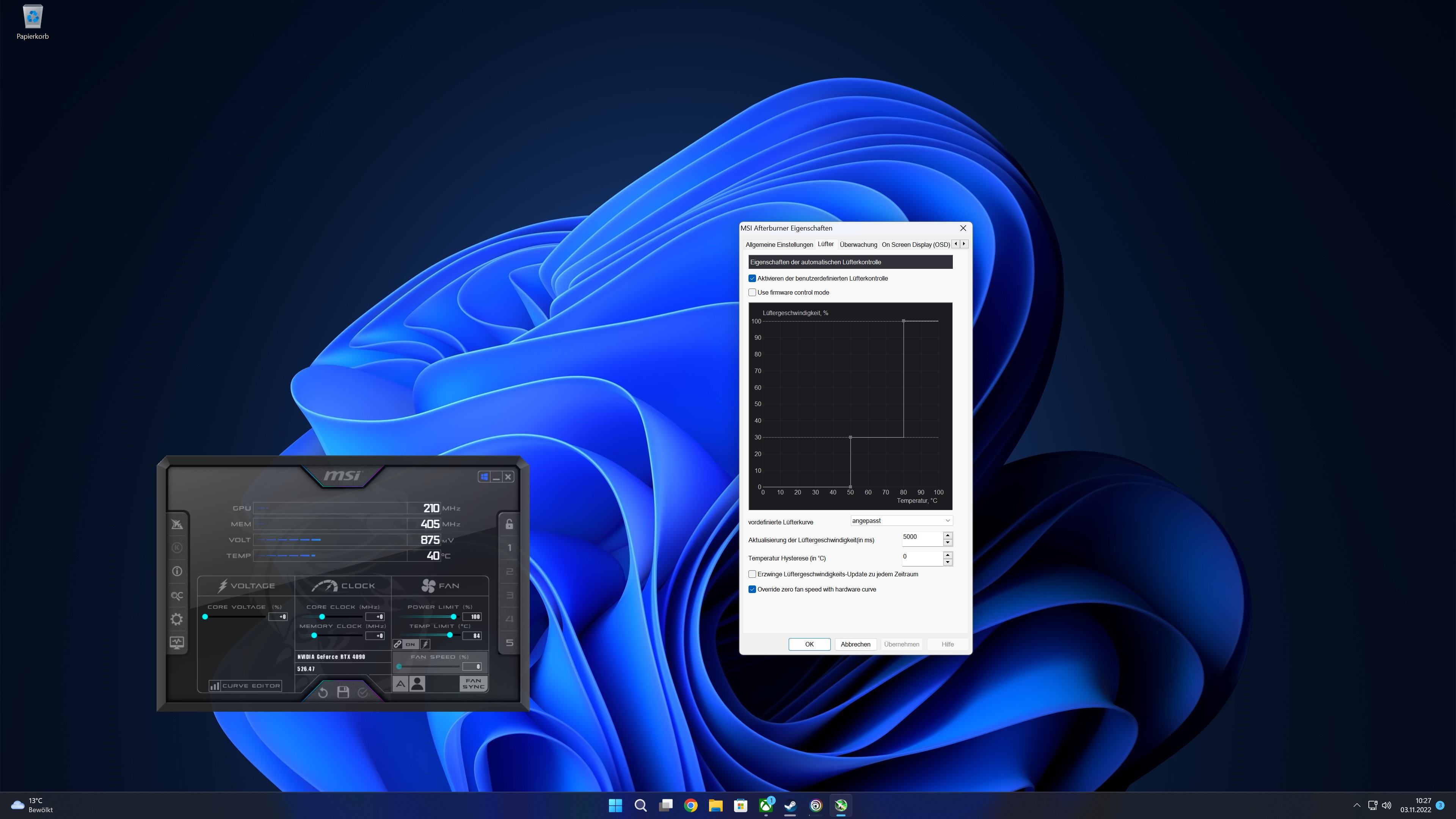The width and height of the screenshot is (1456, 819).
Task: Open the vordefinierte Lüfterkurve dropdown
Action: (x=902, y=521)
